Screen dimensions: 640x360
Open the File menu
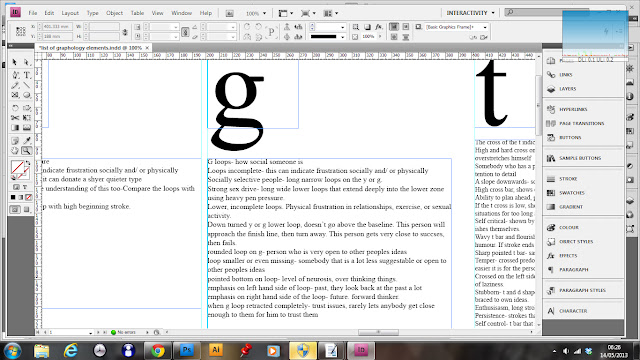coord(33,13)
